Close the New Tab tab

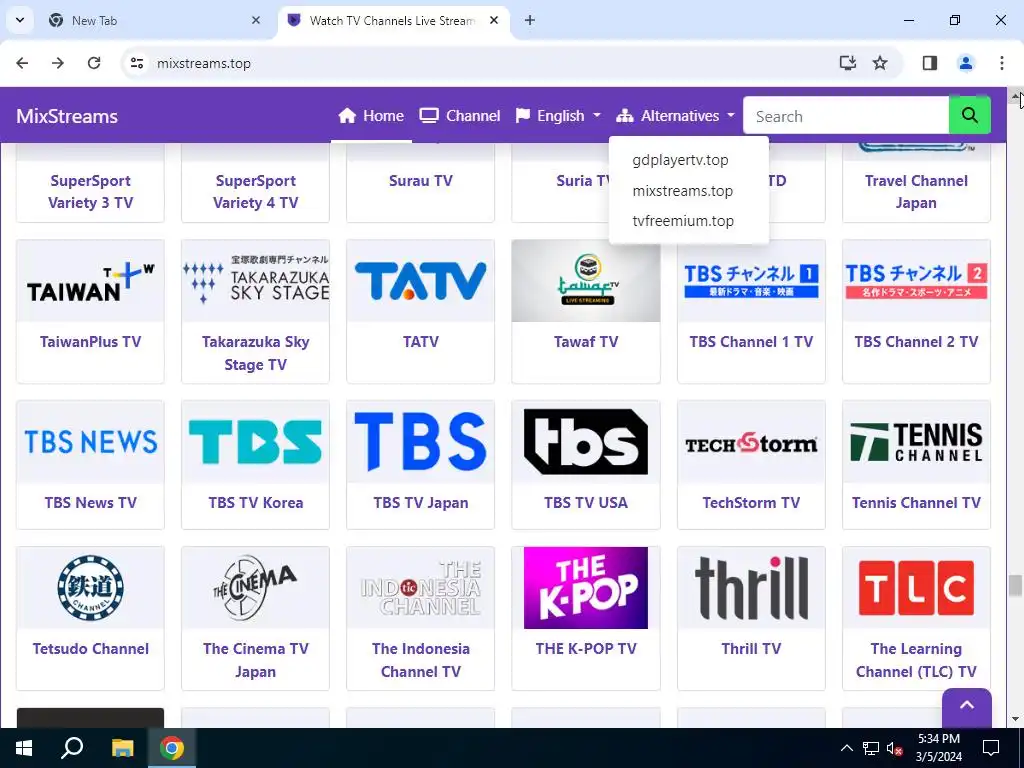point(256,20)
